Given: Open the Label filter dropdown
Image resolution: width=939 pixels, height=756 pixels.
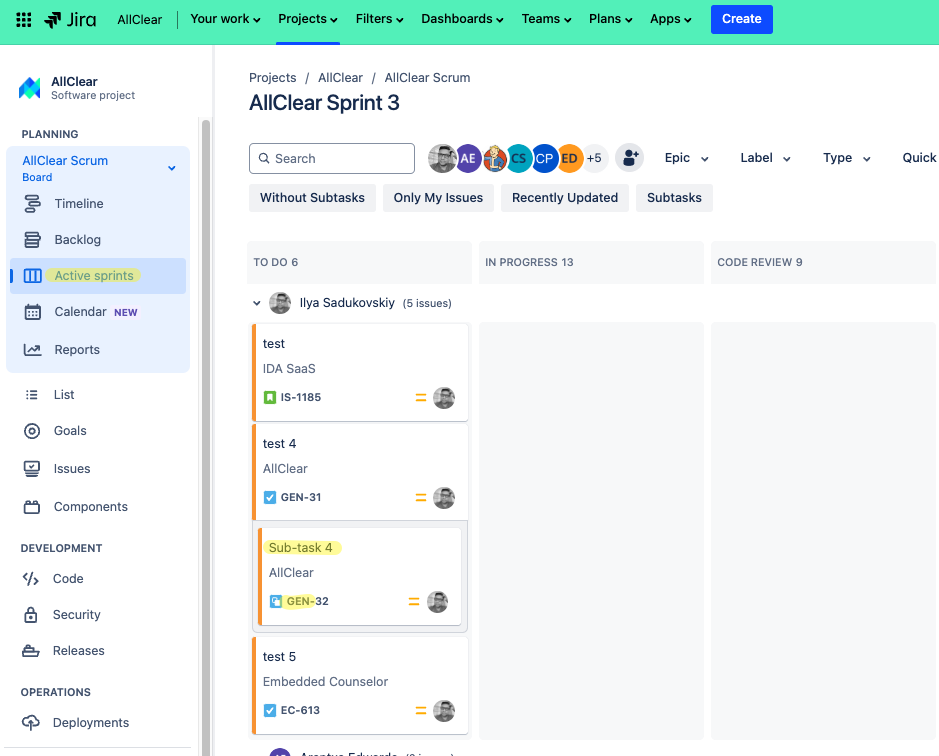Looking at the screenshot, I should 763,158.
